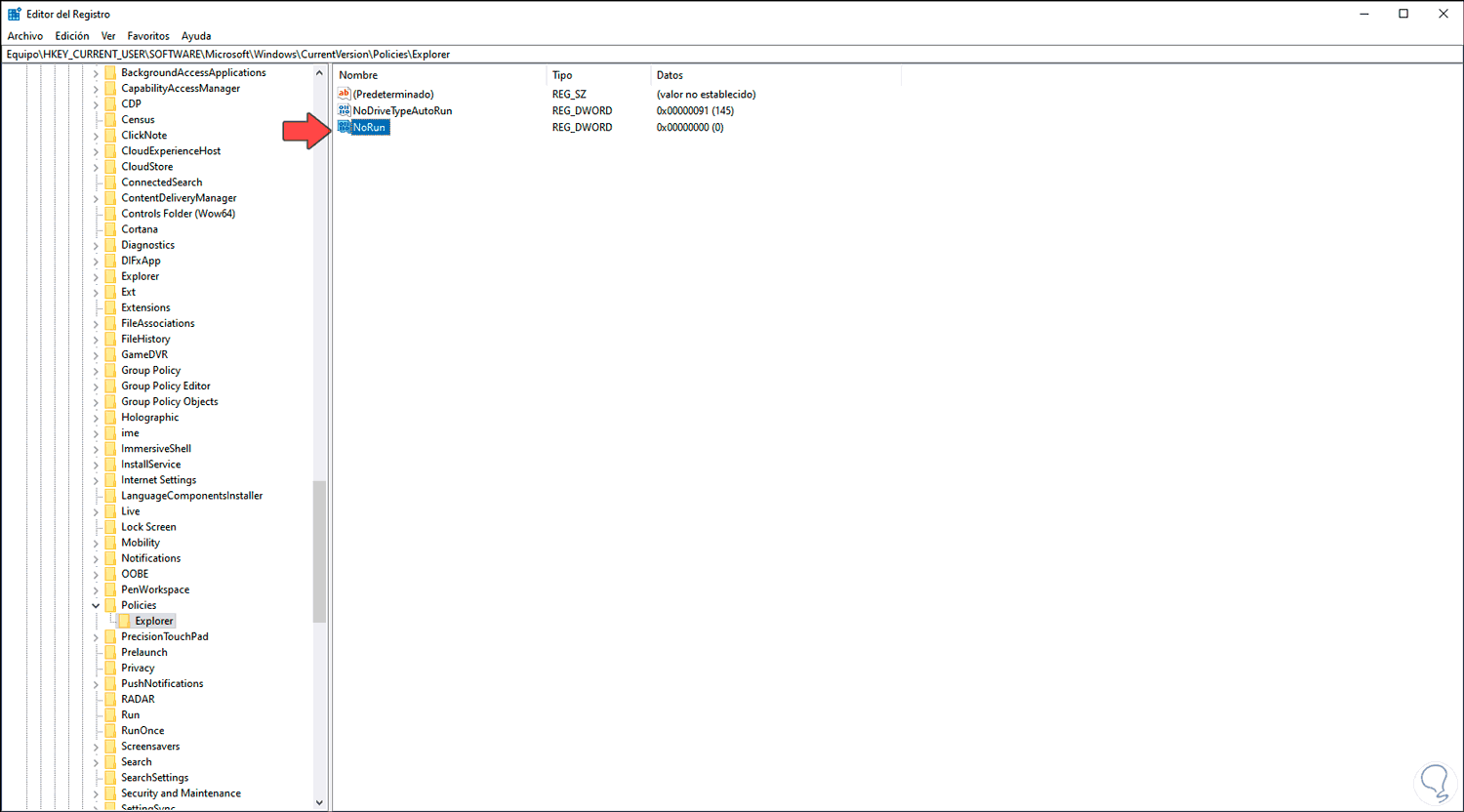The height and width of the screenshot is (812, 1464).
Task: Expand the Diagnostics key
Action: pos(96,245)
